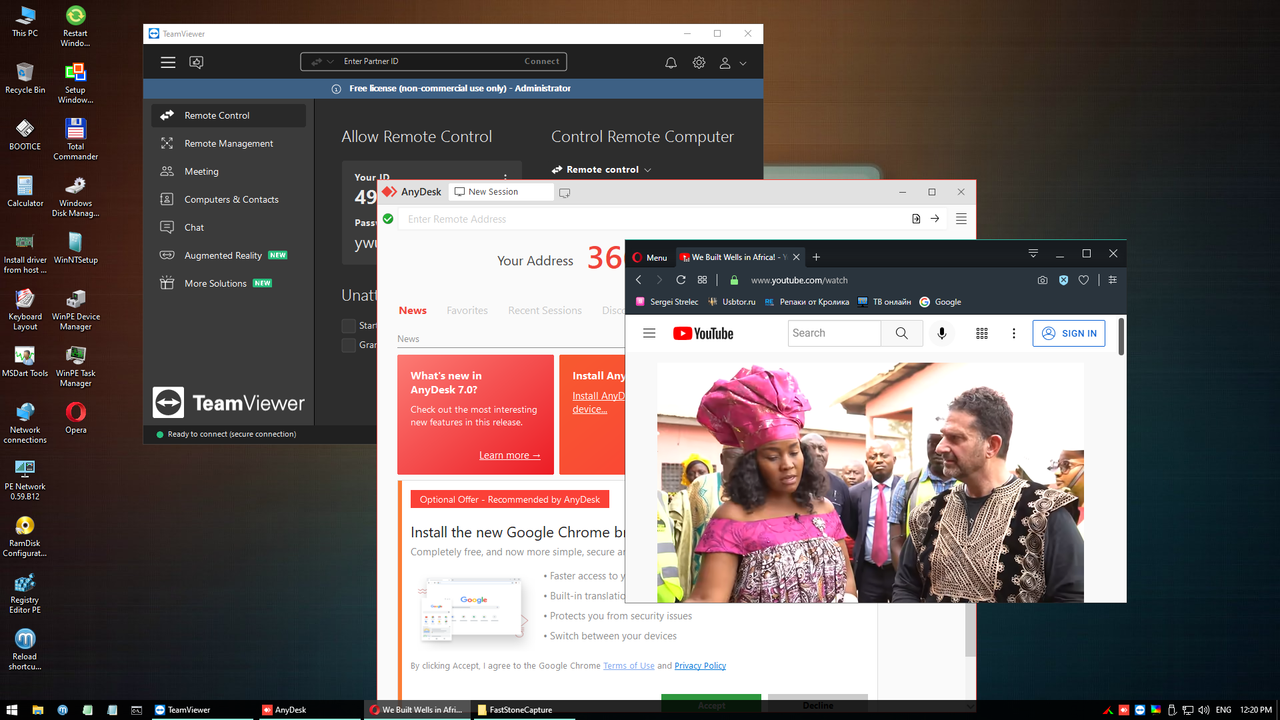
Task: Click the Opera page vertical scrollbar
Action: point(1121,335)
